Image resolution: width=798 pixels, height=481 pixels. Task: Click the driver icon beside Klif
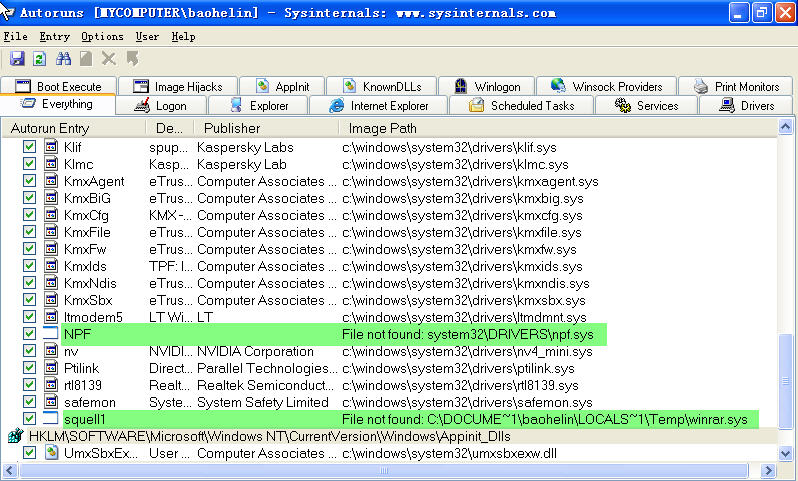pos(51,147)
